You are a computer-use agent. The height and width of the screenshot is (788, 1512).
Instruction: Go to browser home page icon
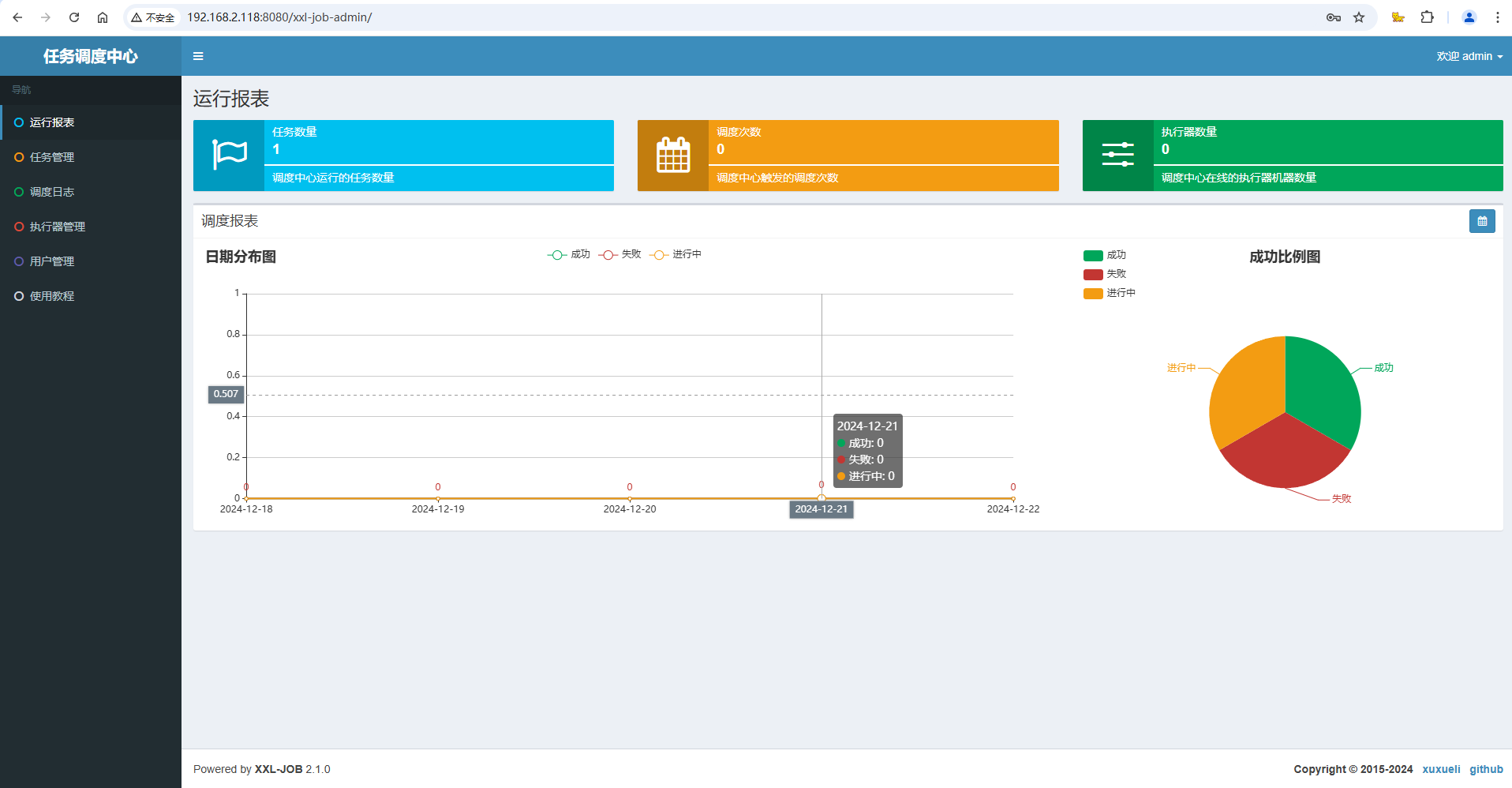[103, 17]
